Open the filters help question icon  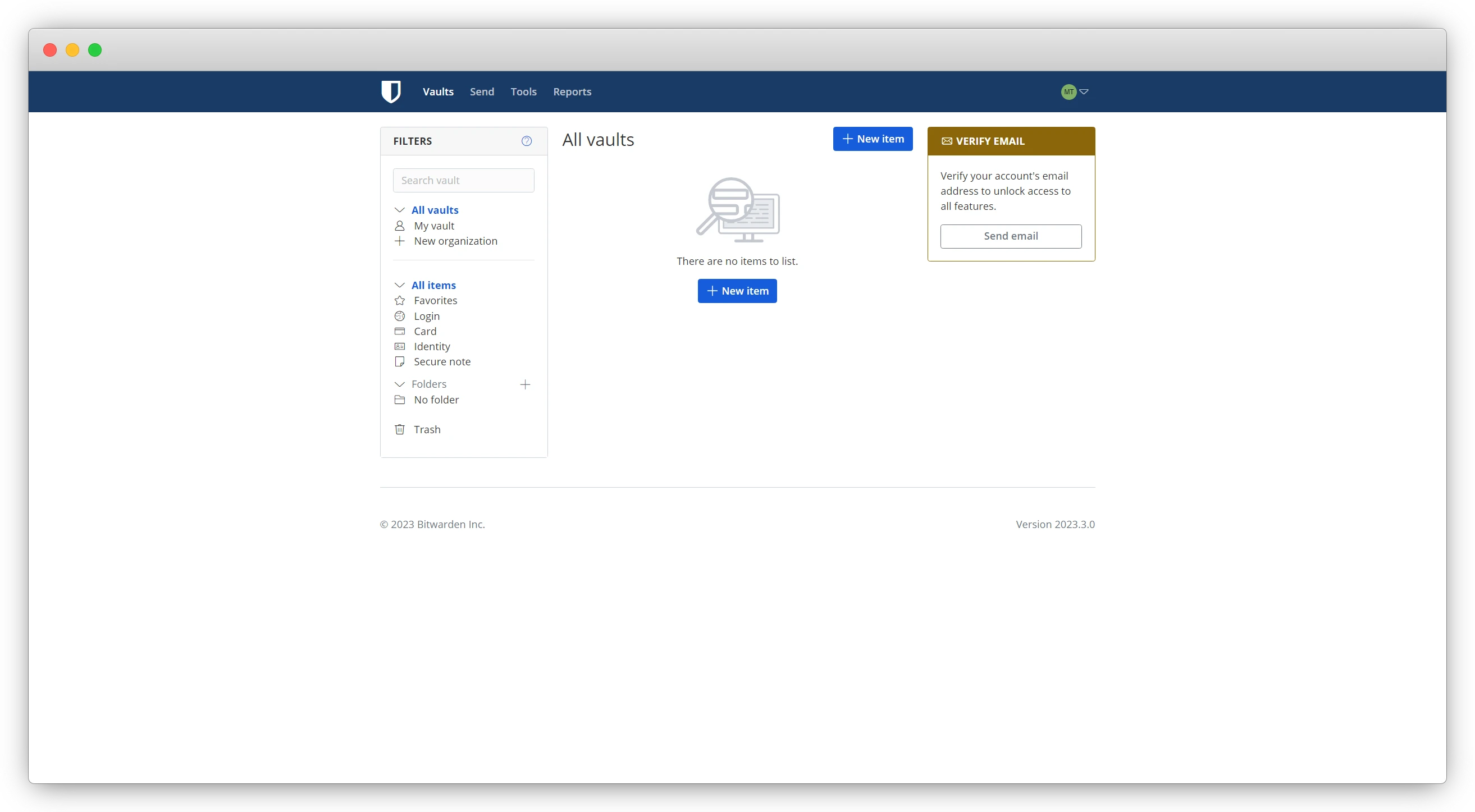(526, 141)
